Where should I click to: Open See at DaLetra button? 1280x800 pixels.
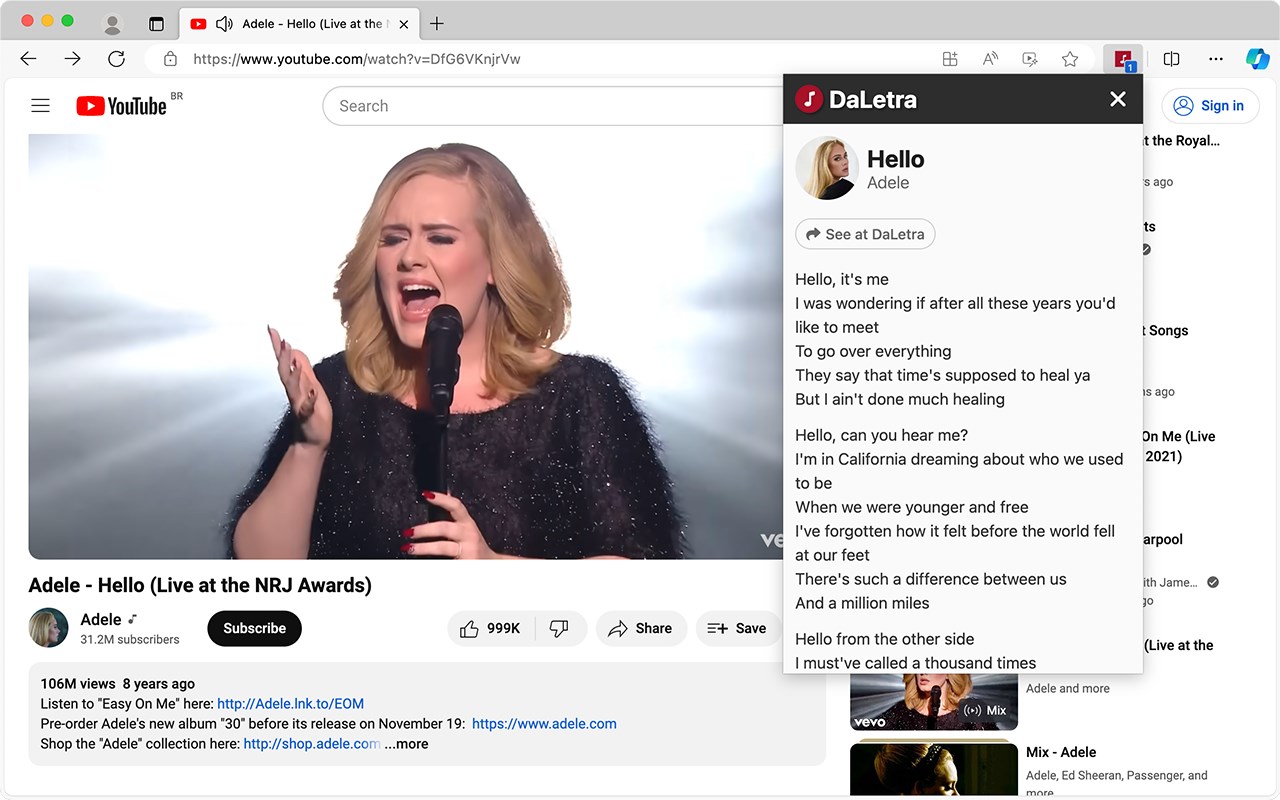(x=865, y=234)
